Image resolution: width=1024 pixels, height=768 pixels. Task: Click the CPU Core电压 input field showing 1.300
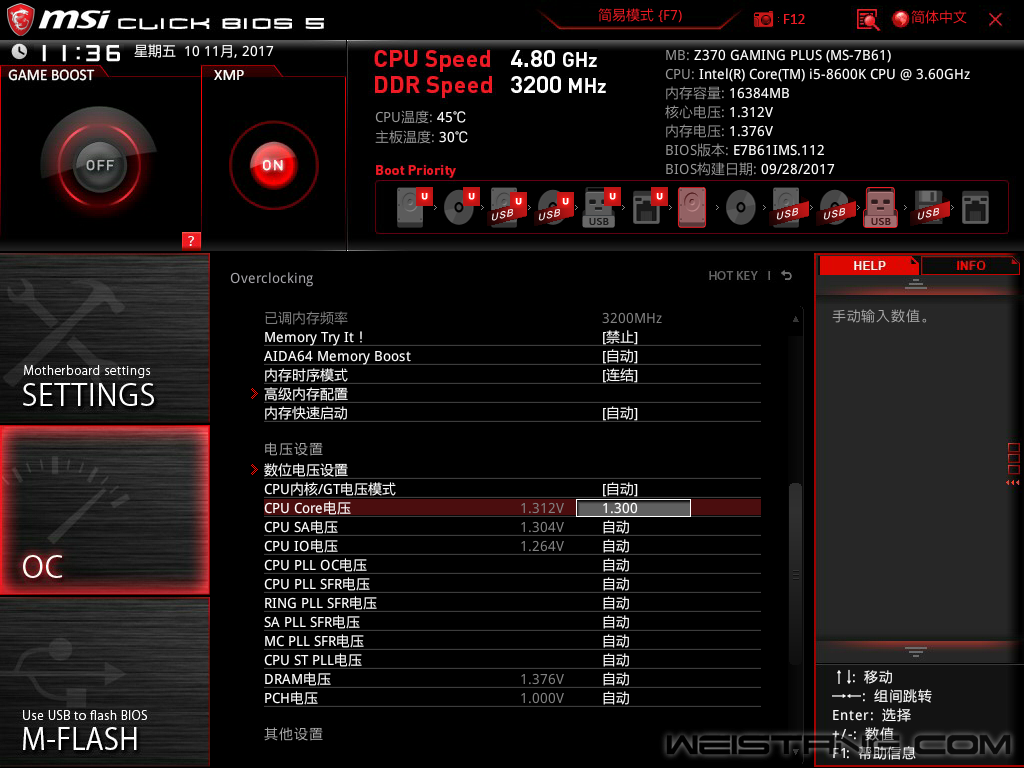633,507
